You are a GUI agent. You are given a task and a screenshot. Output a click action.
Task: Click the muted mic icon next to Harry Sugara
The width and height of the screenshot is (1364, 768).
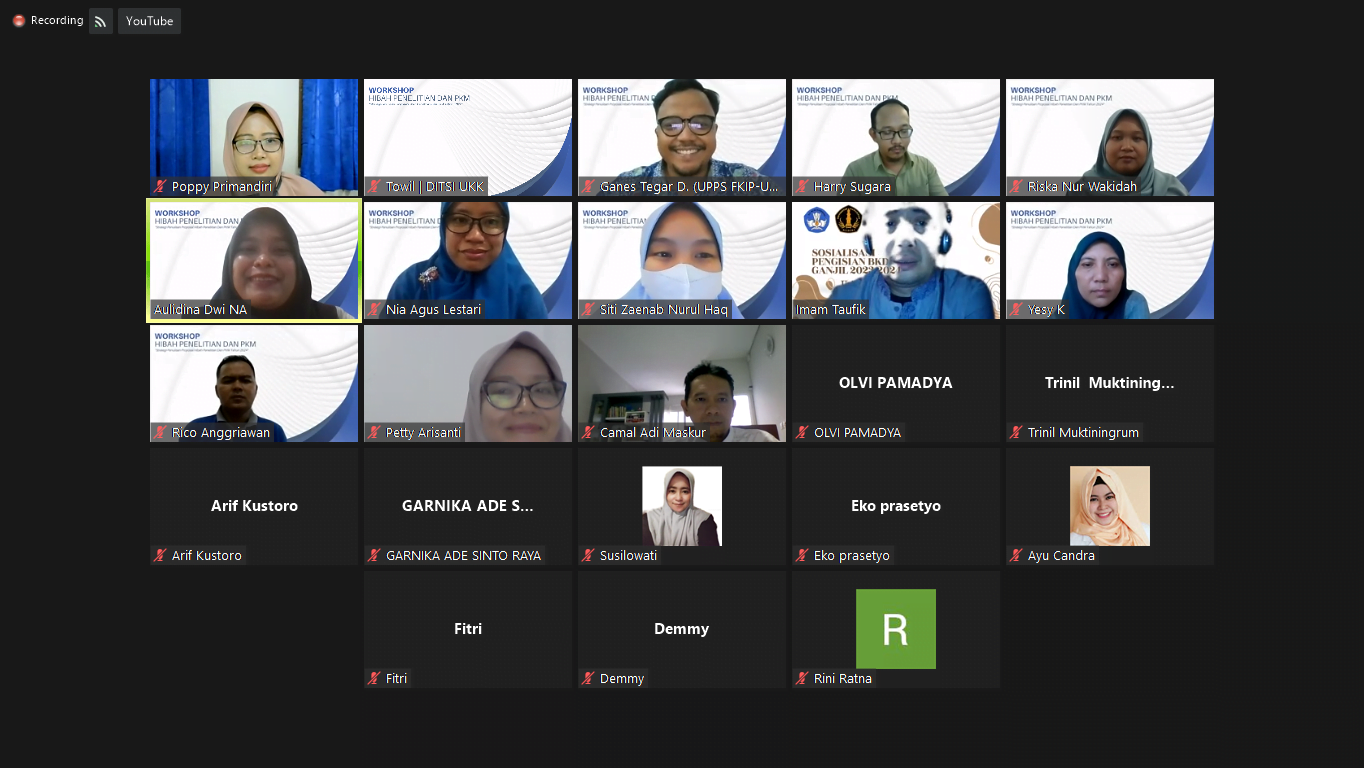click(800, 187)
